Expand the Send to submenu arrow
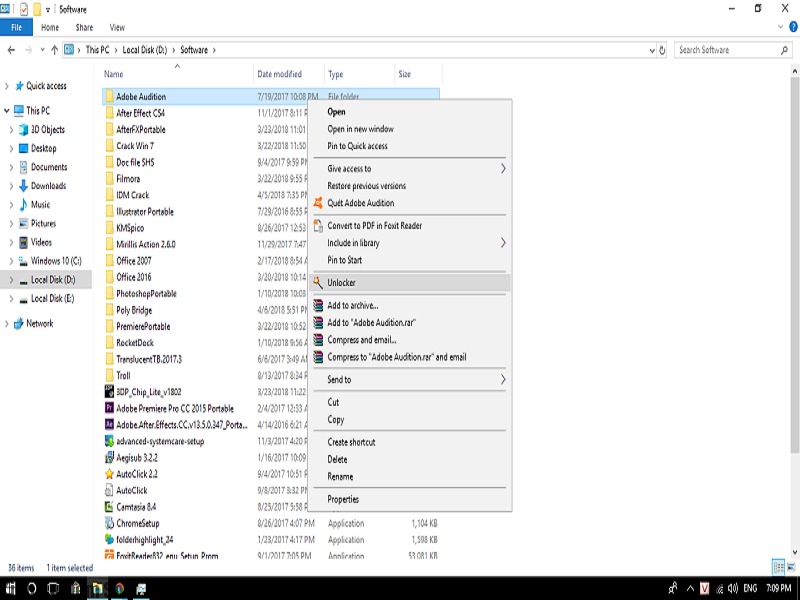The height and width of the screenshot is (600, 800). click(x=503, y=380)
